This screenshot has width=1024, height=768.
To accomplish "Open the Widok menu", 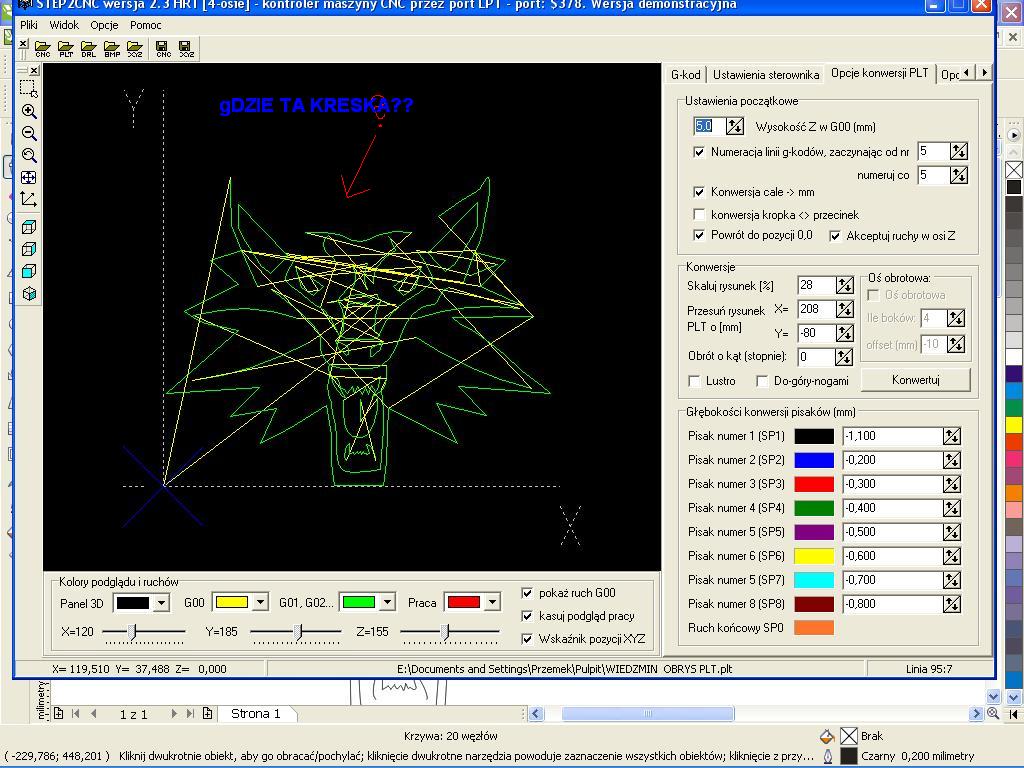I will [x=64, y=25].
